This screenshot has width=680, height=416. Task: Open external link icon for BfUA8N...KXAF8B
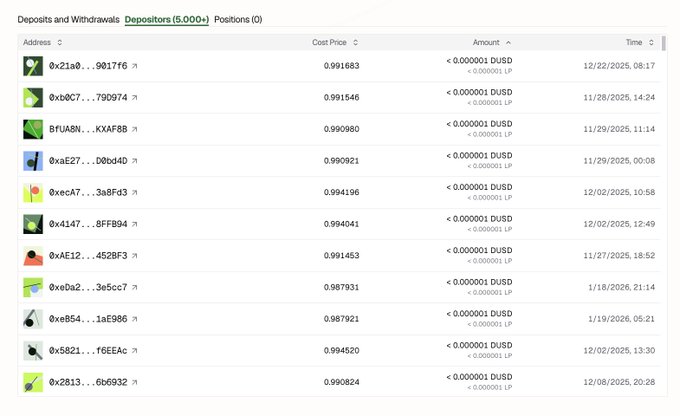coord(134,129)
